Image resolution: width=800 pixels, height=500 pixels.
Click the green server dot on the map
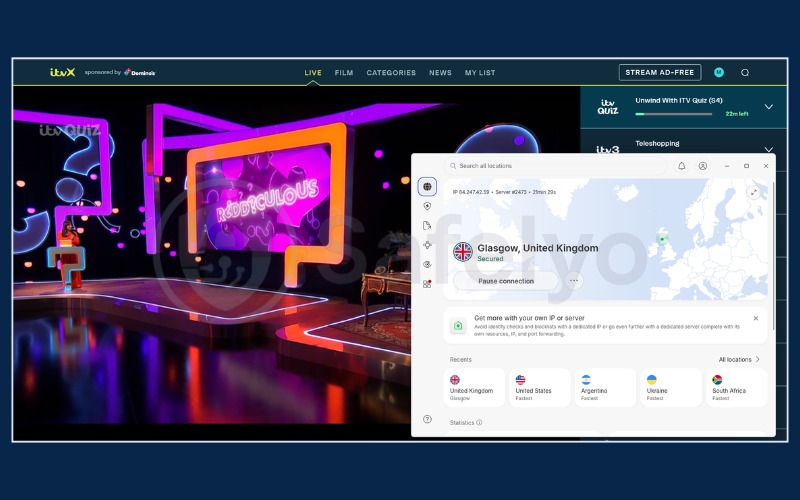point(662,239)
